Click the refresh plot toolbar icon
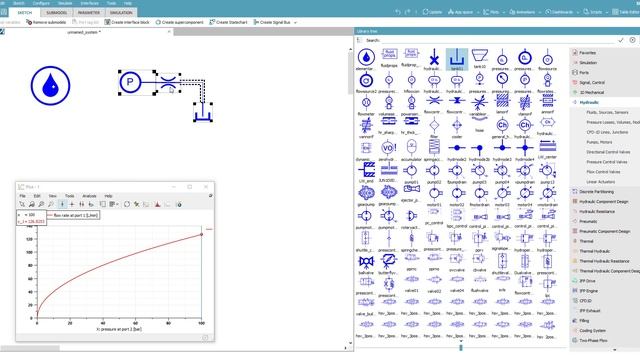 (127, 204)
